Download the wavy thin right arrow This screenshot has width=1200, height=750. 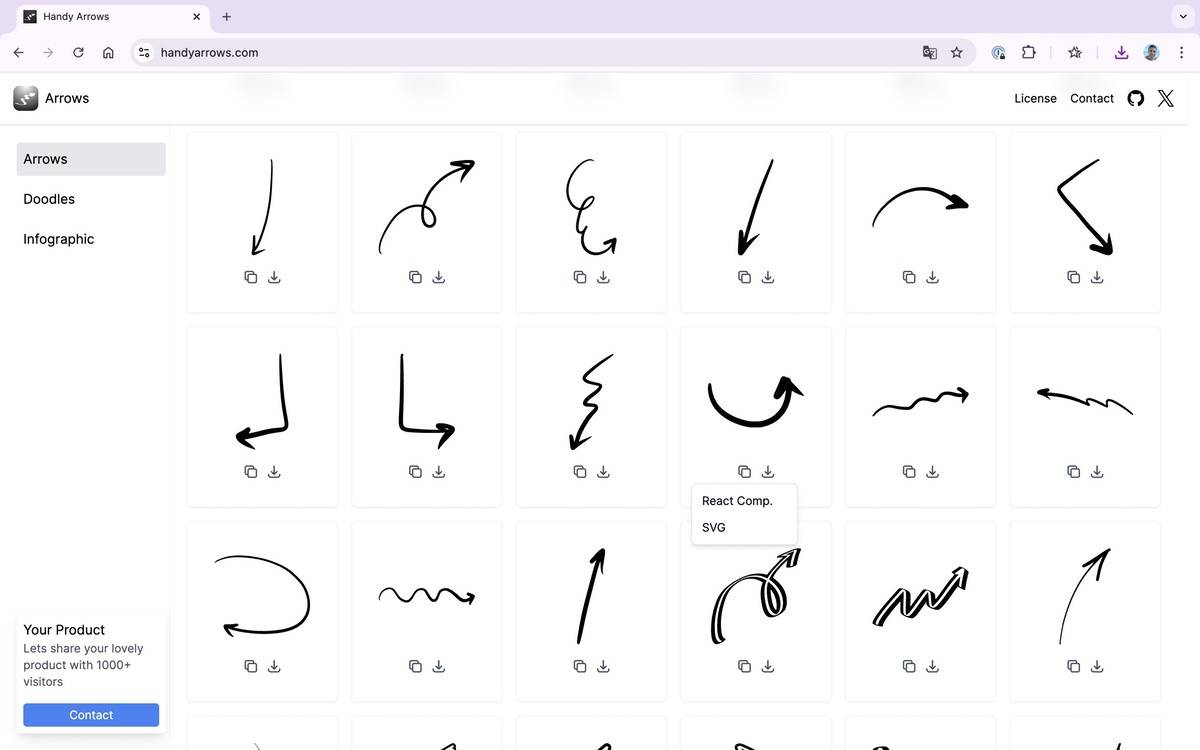coord(932,471)
